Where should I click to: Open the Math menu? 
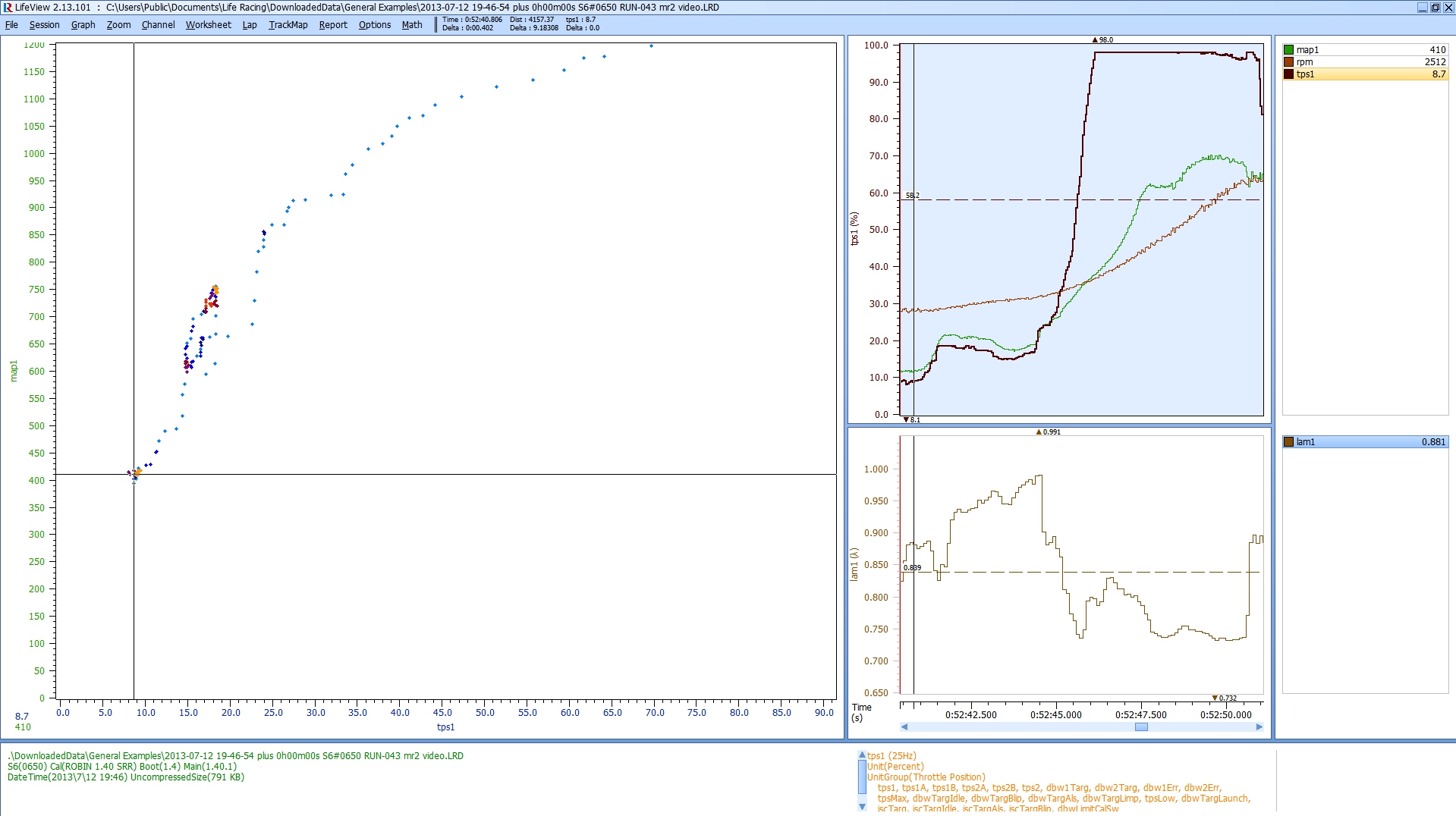pos(411,25)
